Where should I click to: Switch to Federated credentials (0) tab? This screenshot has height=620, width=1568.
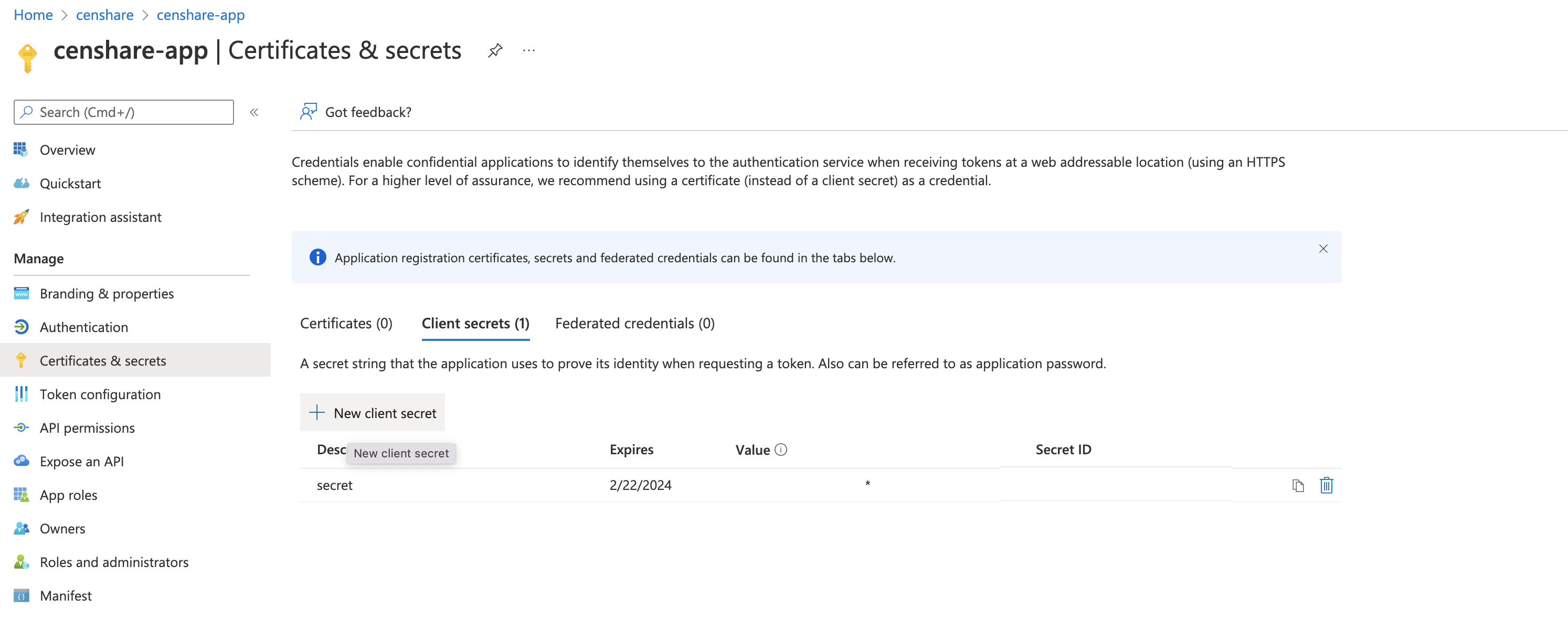634,323
